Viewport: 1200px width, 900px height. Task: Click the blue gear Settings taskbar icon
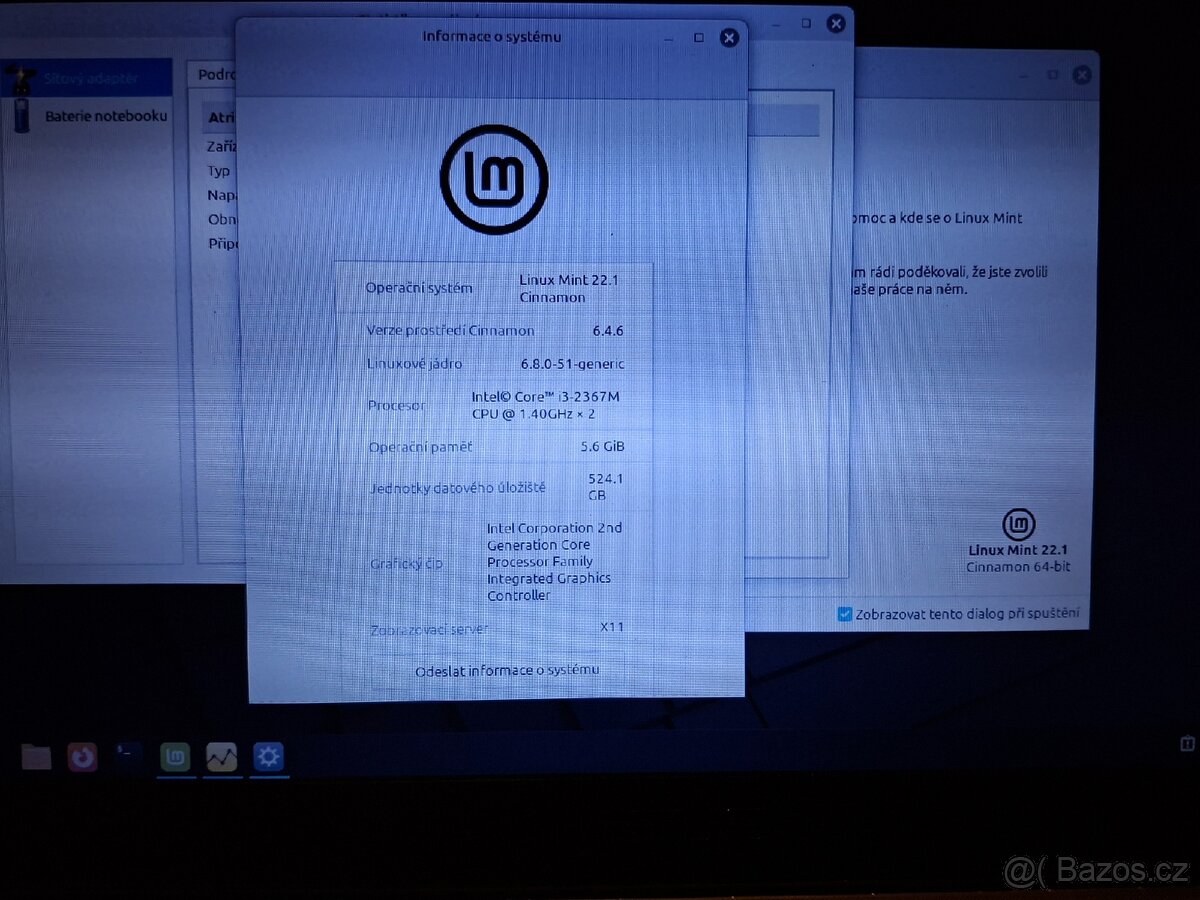tap(268, 758)
